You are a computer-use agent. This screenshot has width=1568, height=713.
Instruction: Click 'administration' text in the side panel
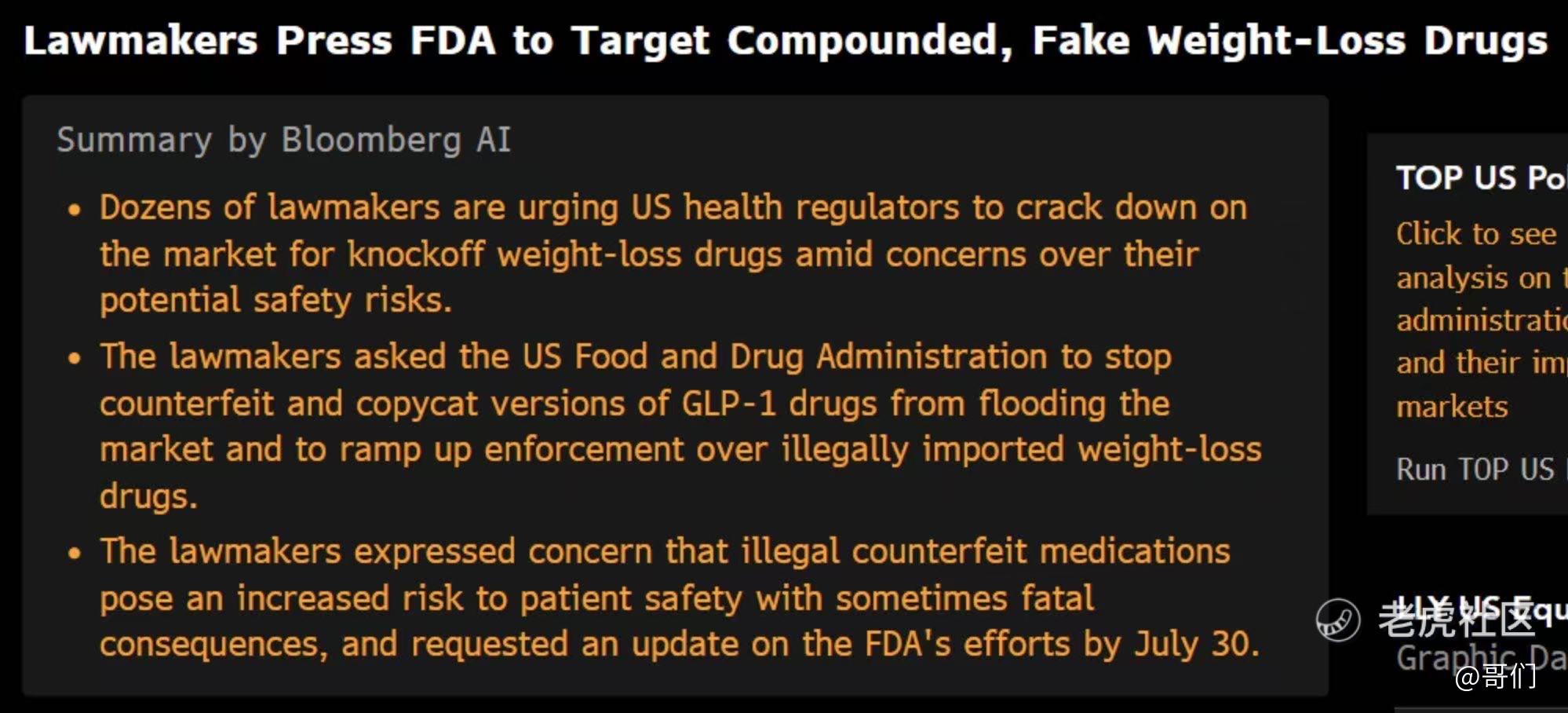[1482, 320]
